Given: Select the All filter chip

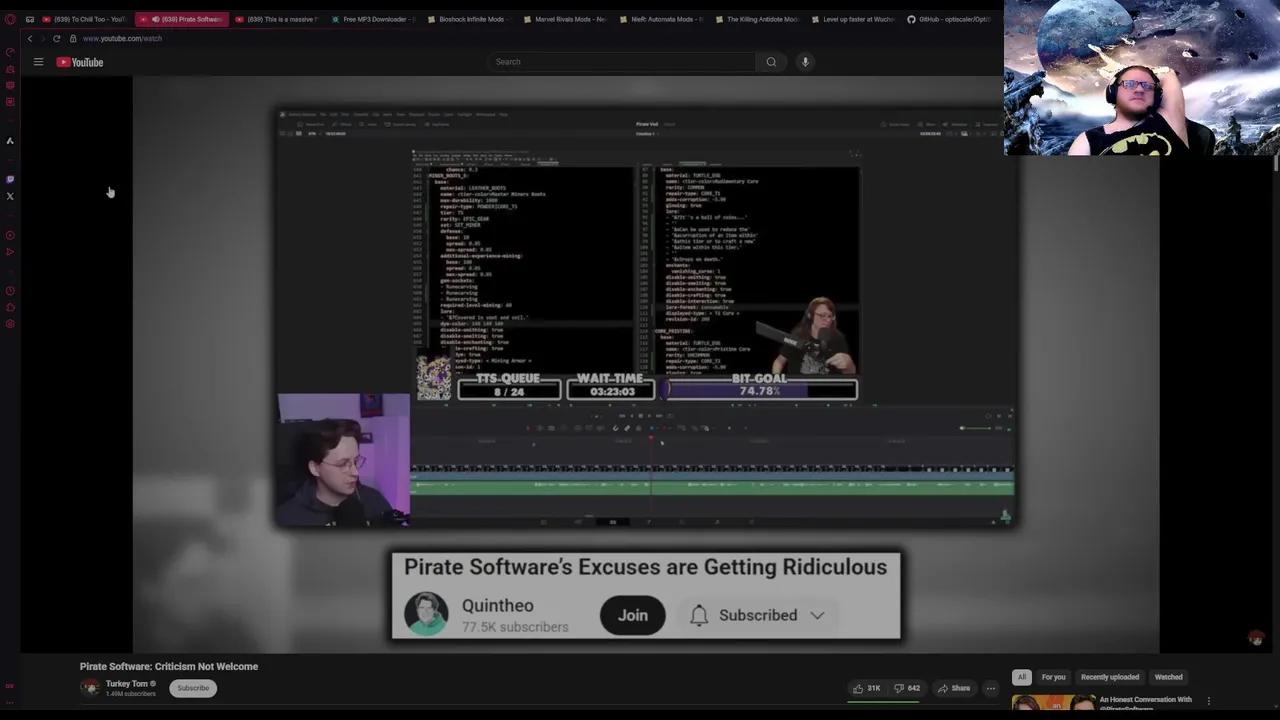Looking at the screenshot, I should pos(1022,677).
